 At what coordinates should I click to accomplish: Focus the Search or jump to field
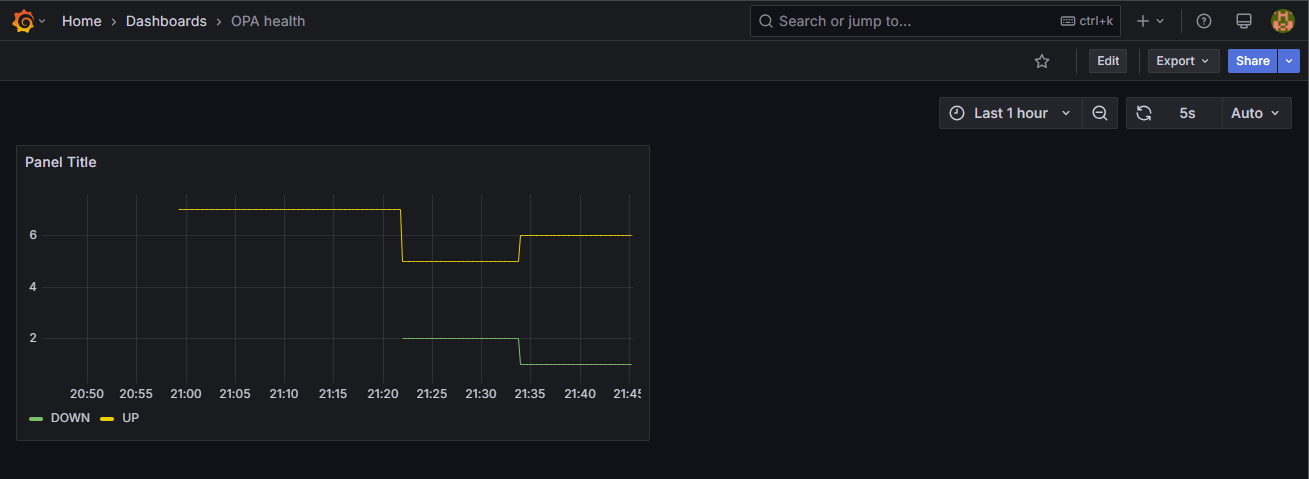tap(937, 21)
